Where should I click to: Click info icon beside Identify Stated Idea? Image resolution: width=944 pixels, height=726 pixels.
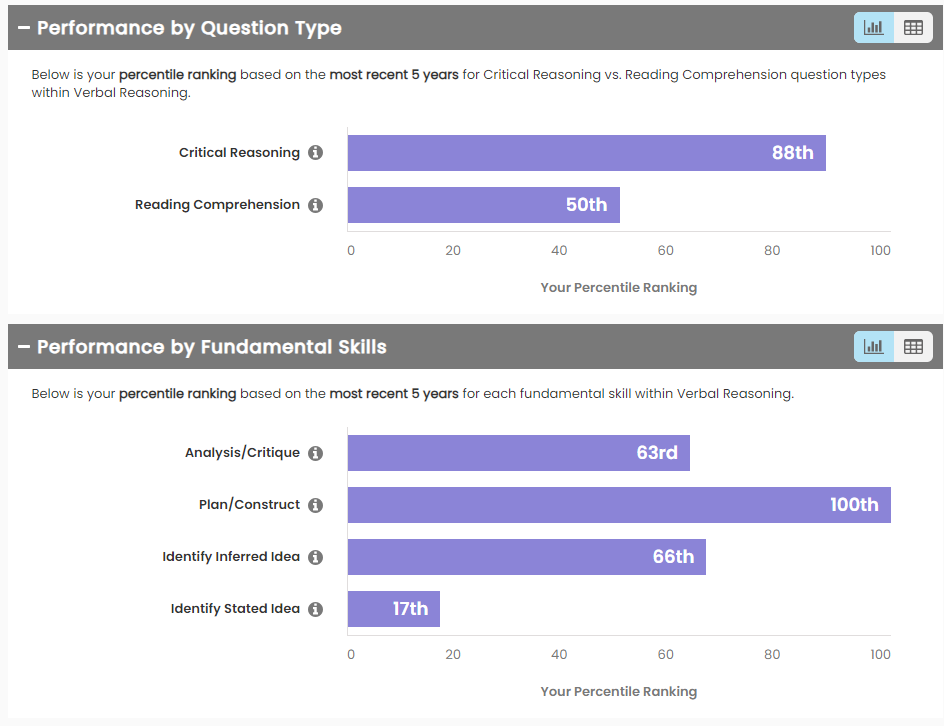(x=315, y=609)
